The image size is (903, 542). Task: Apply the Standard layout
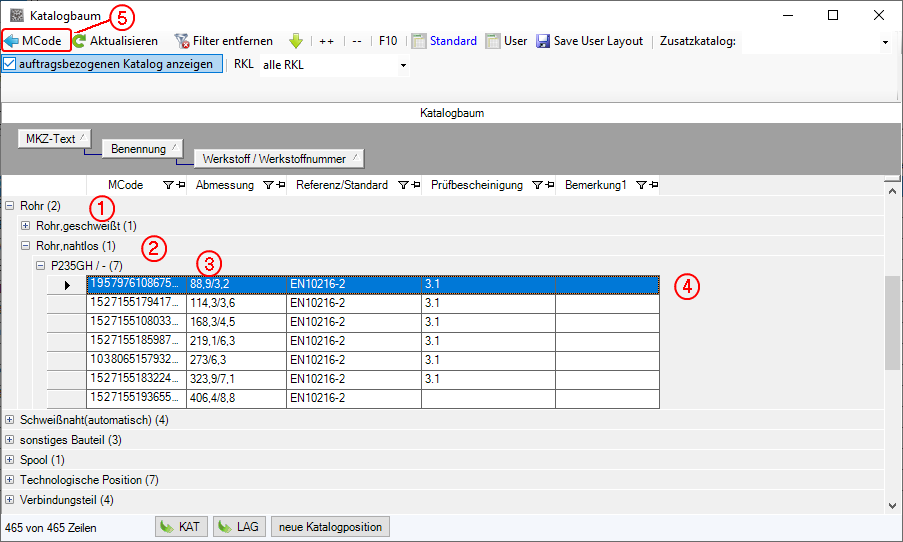(x=444, y=41)
